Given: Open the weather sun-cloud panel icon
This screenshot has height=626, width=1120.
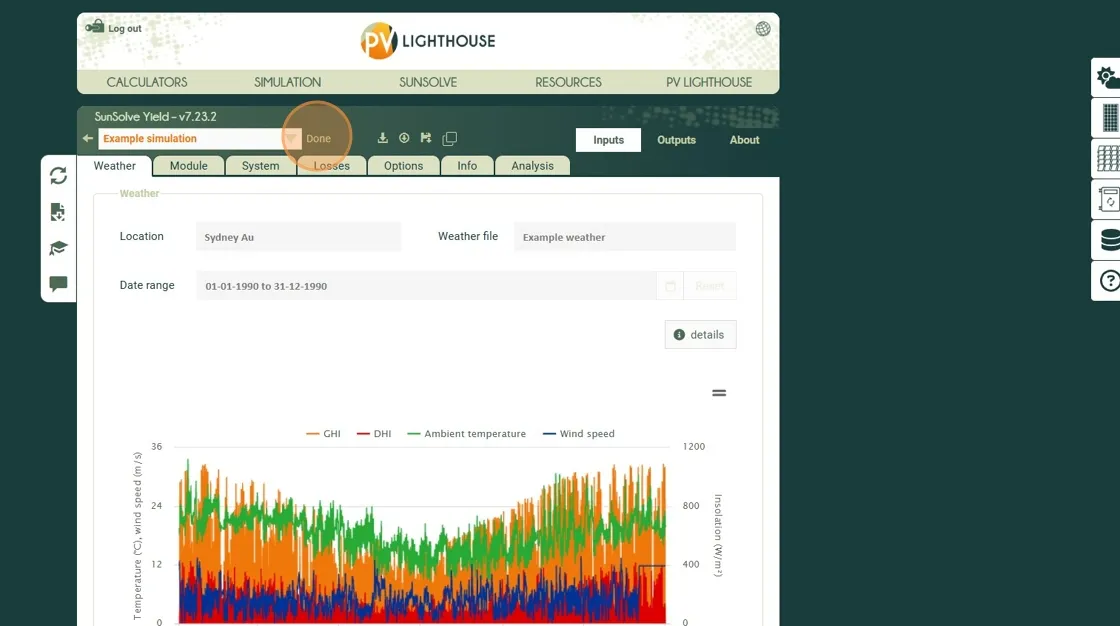Looking at the screenshot, I should click(1108, 78).
